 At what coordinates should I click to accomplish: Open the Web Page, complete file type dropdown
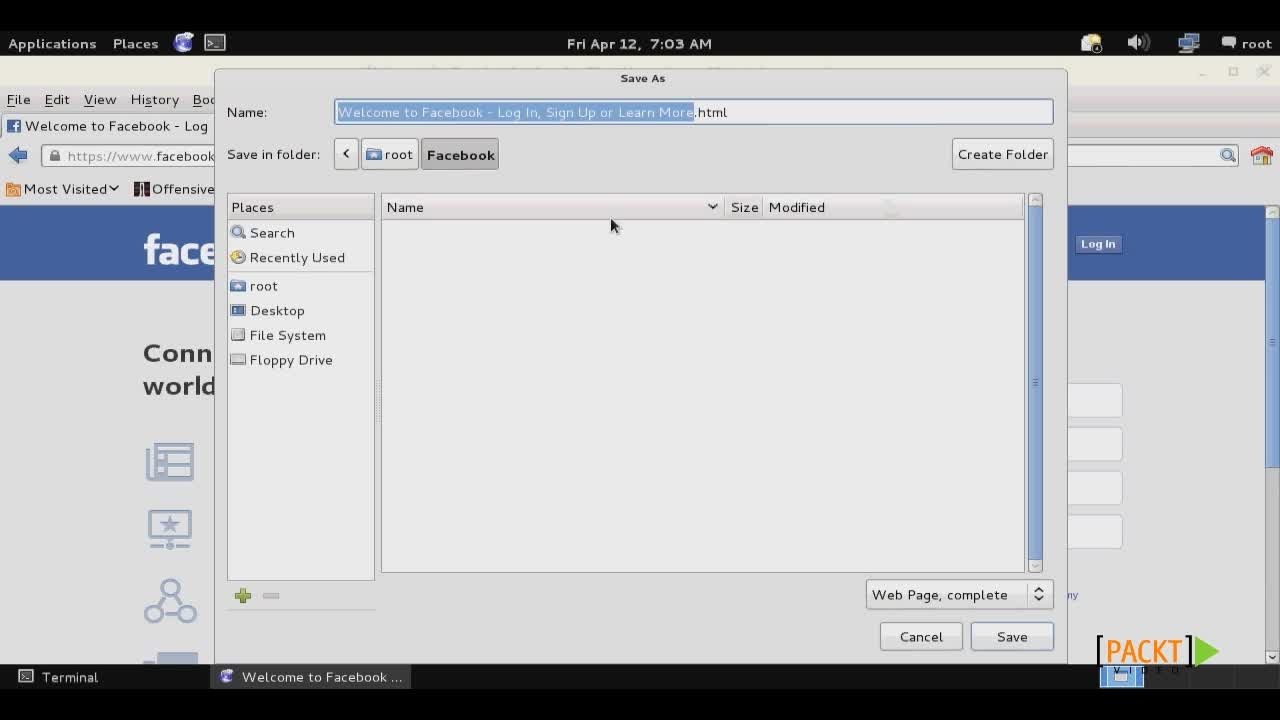click(959, 594)
